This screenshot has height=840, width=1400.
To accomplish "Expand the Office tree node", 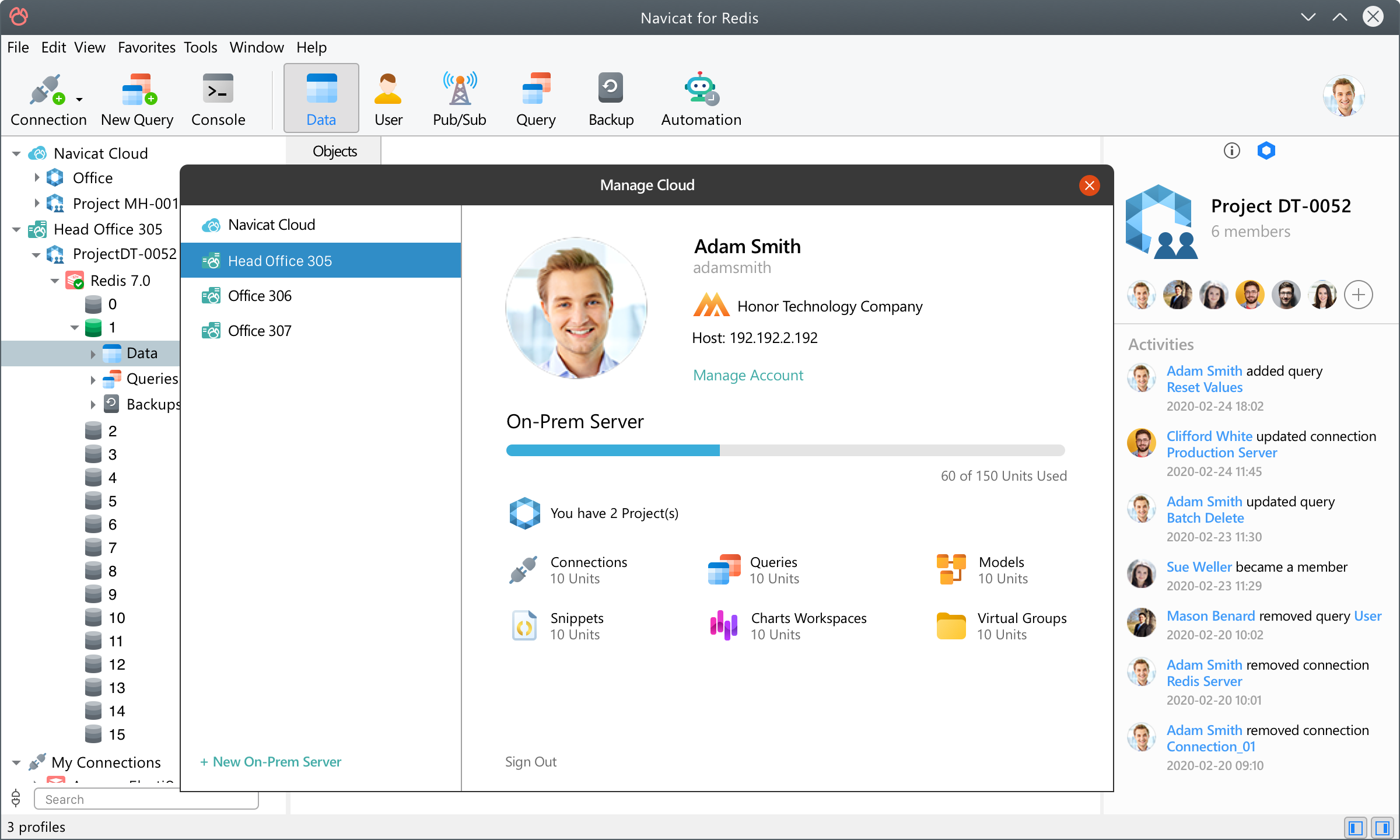I will pos(37,177).
